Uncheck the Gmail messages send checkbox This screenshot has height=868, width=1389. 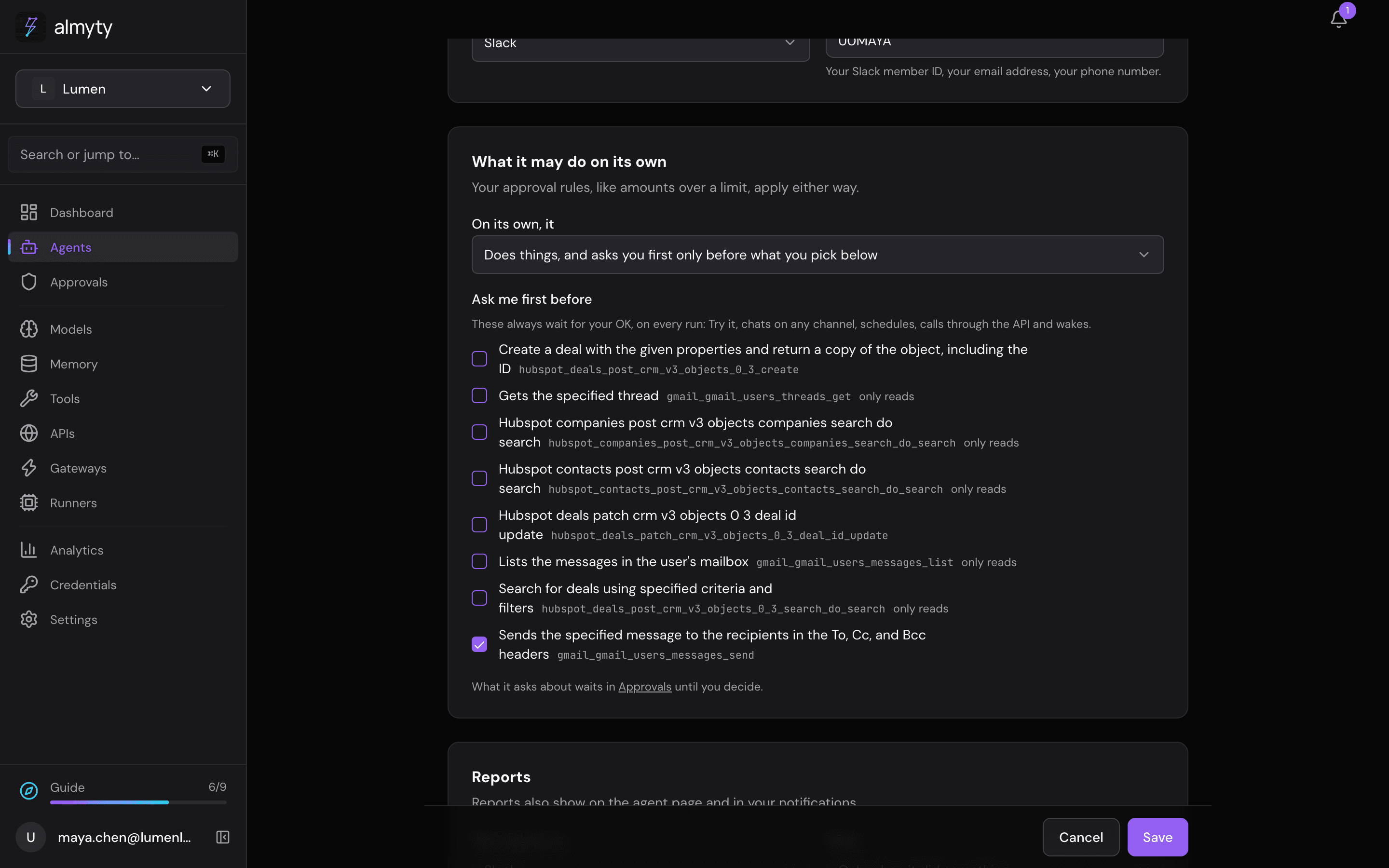[479, 644]
